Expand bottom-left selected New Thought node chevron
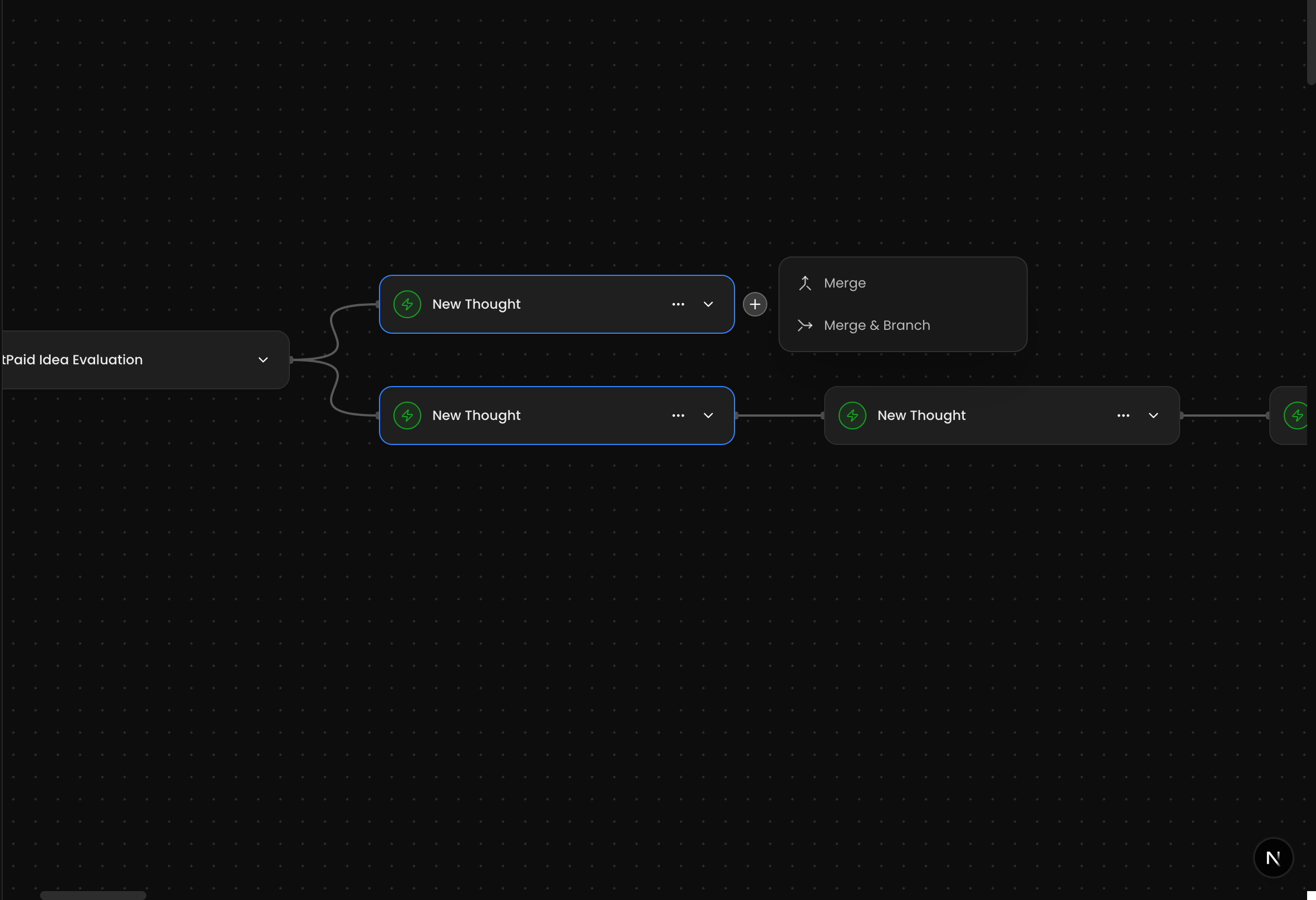 (x=708, y=416)
